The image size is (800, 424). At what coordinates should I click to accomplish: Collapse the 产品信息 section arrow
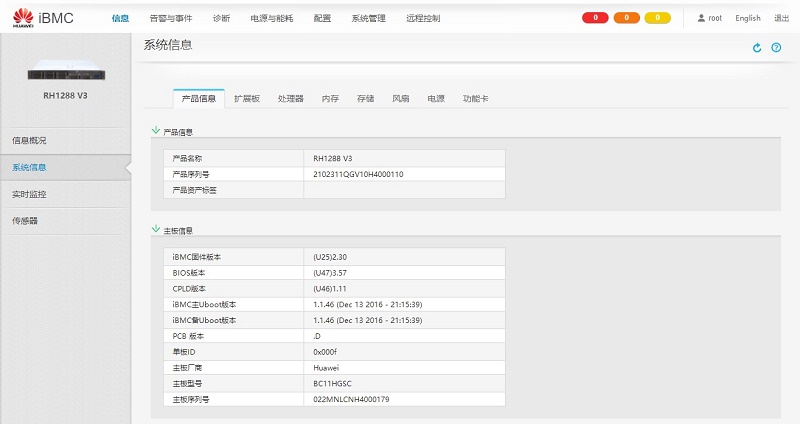(156, 131)
